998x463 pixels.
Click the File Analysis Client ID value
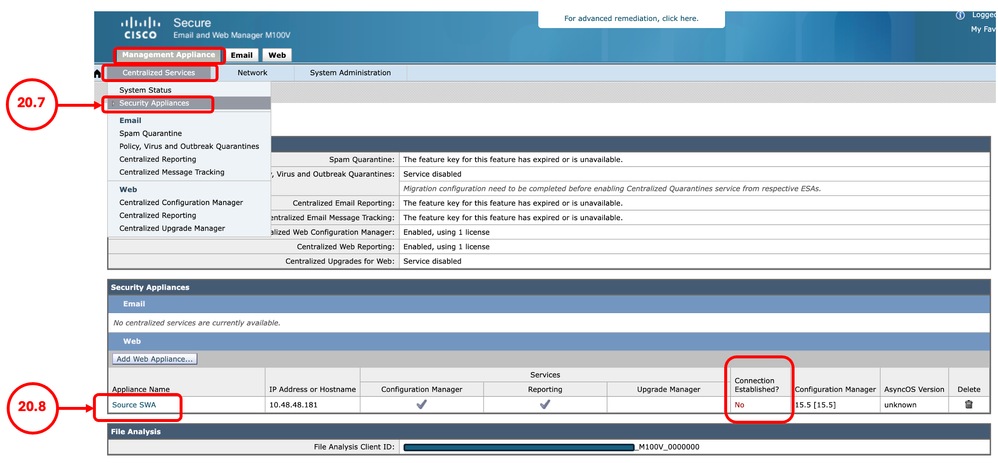(552, 447)
